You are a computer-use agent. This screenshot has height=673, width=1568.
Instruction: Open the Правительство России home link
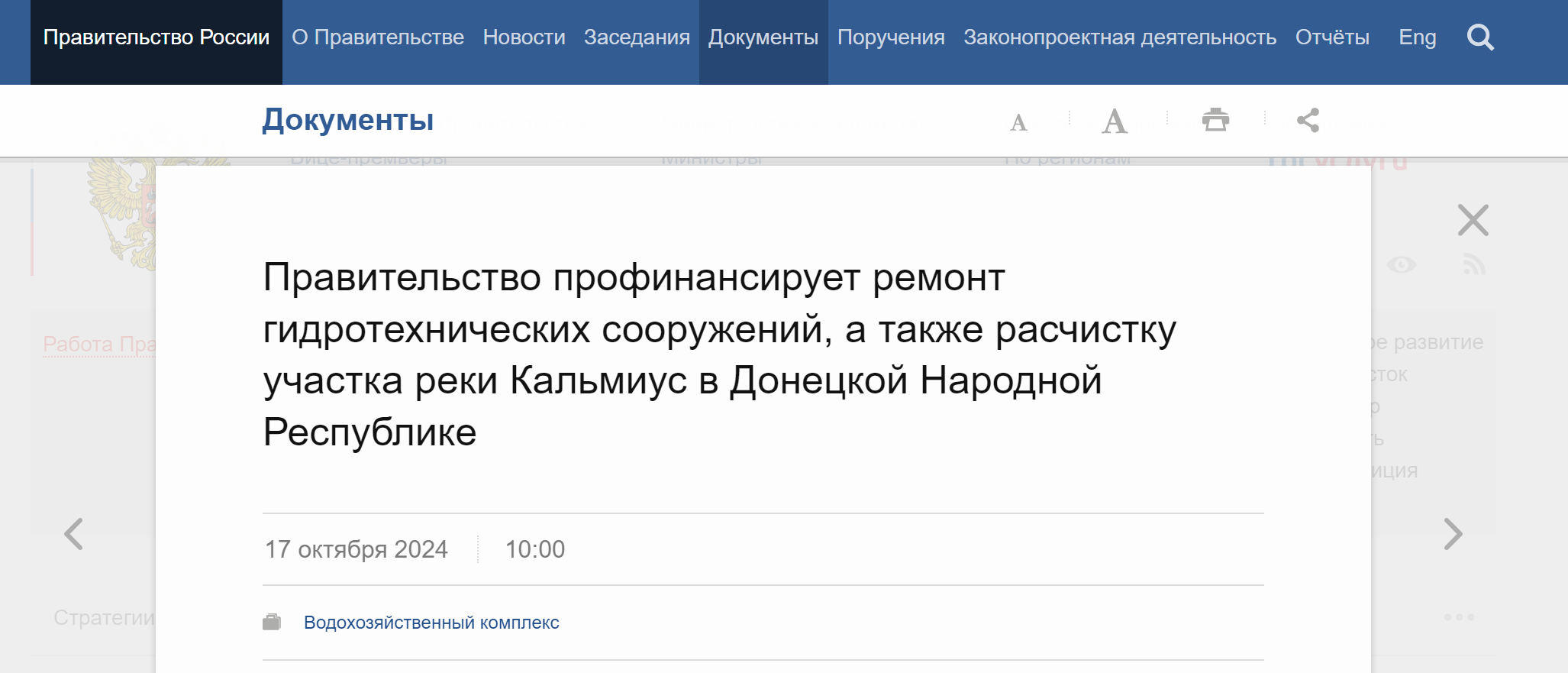(x=156, y=37)
